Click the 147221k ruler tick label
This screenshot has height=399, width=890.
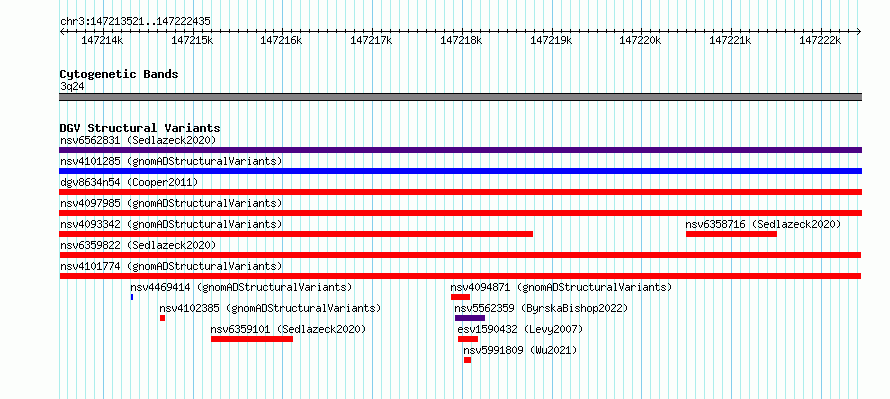pos(730,40)
